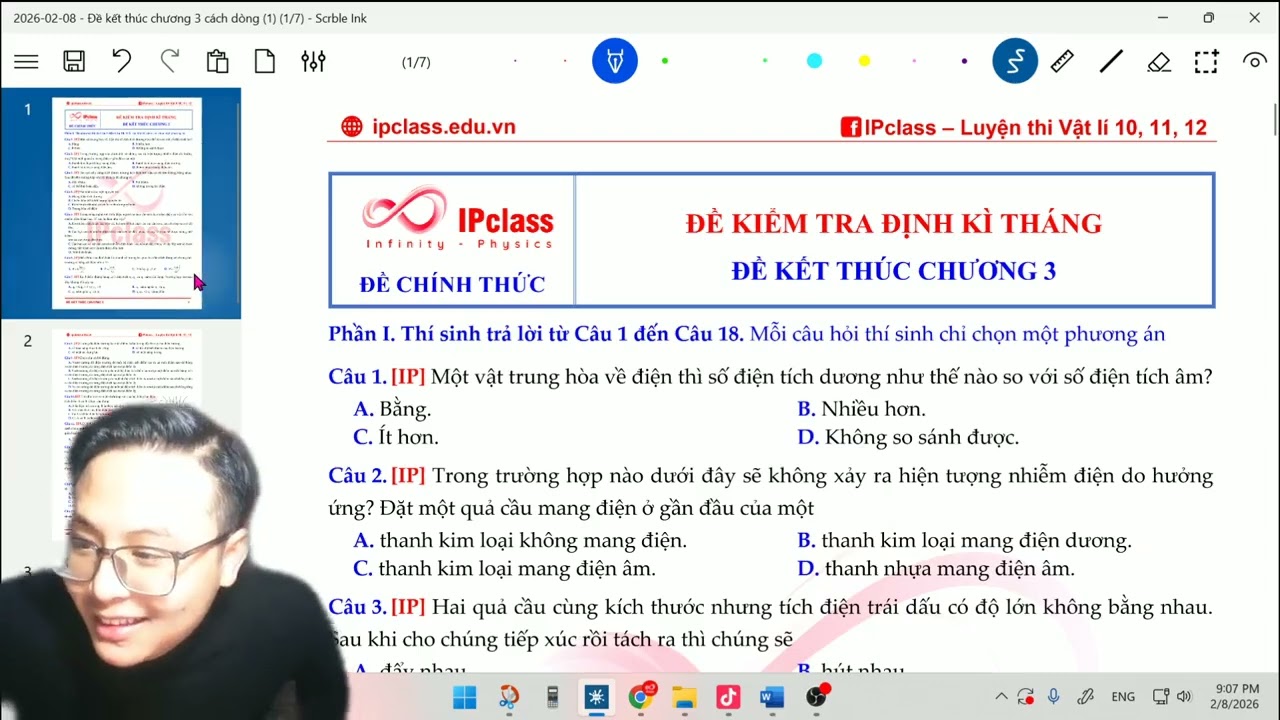The height and width of the screenshot is (720, 1280).
Task: Switch to the eraser tool
Action: (1159, 62)
